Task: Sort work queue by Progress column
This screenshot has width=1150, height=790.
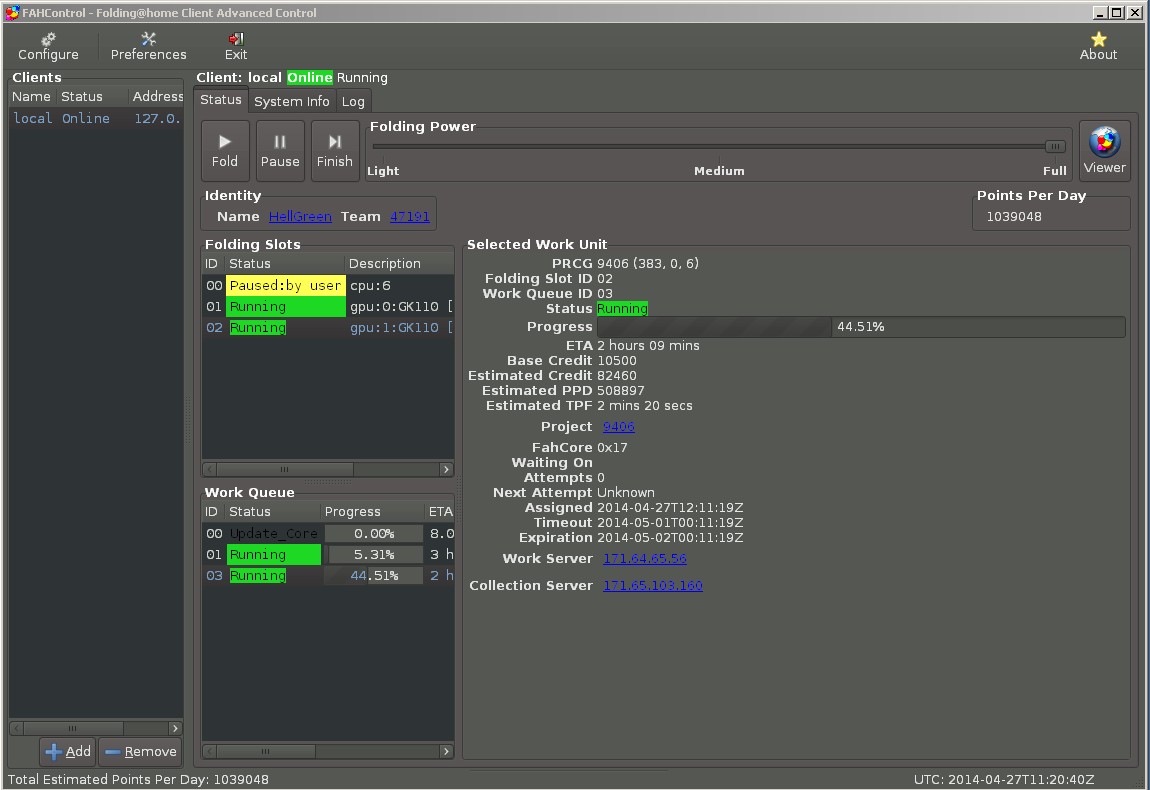Action: [x=372, y=511]
